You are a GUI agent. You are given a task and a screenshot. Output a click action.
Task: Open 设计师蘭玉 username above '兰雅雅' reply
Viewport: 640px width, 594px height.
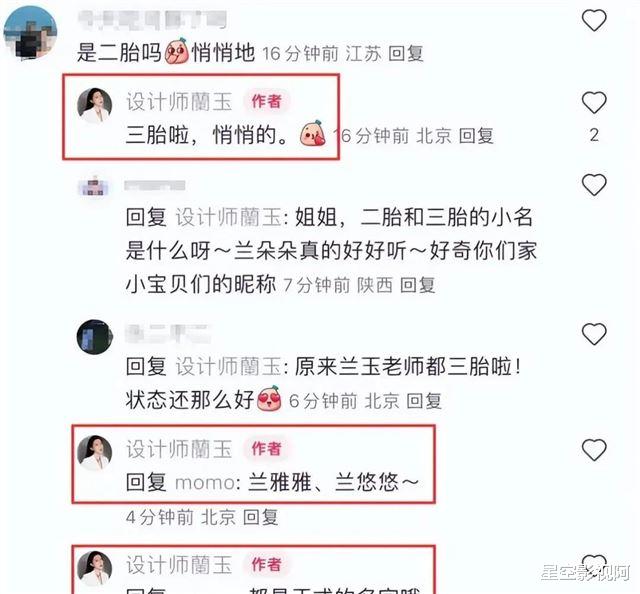coord(179,449)
